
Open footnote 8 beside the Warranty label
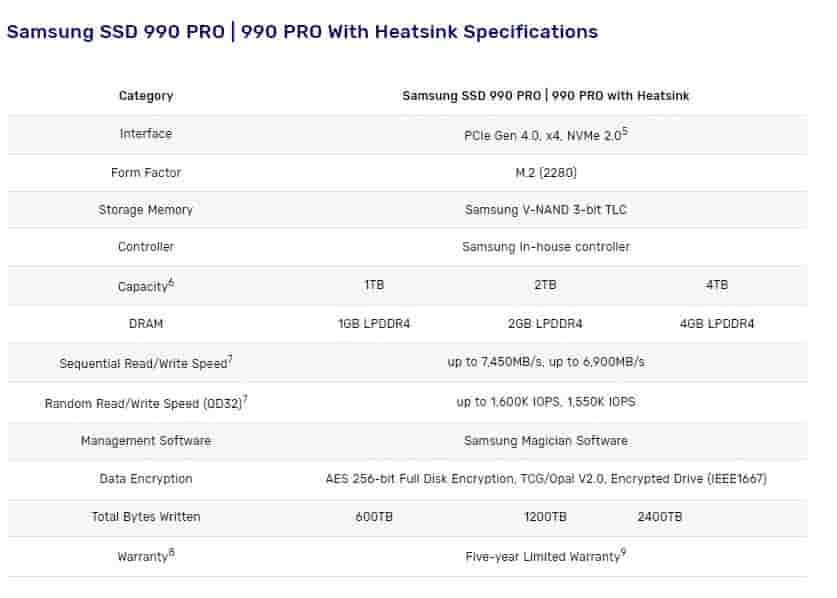point(171,552)
